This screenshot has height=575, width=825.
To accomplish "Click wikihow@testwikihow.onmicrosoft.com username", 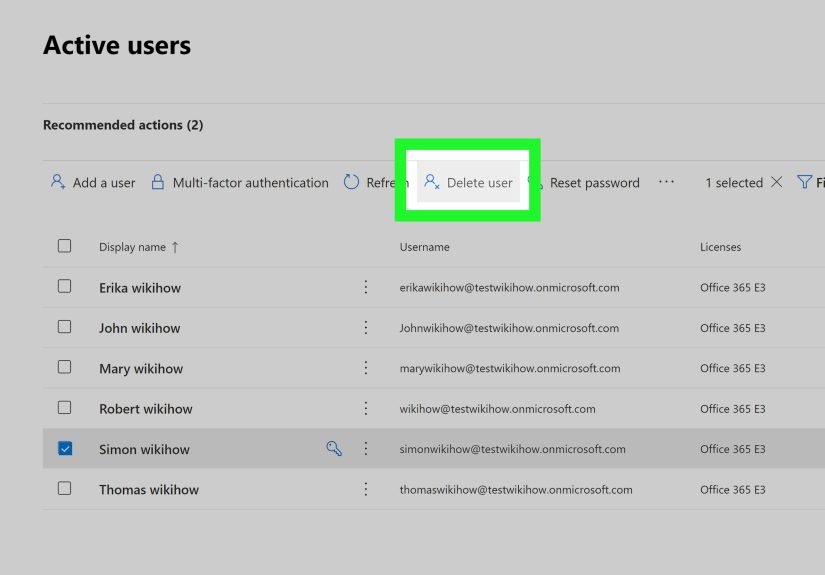I will 497,409.
